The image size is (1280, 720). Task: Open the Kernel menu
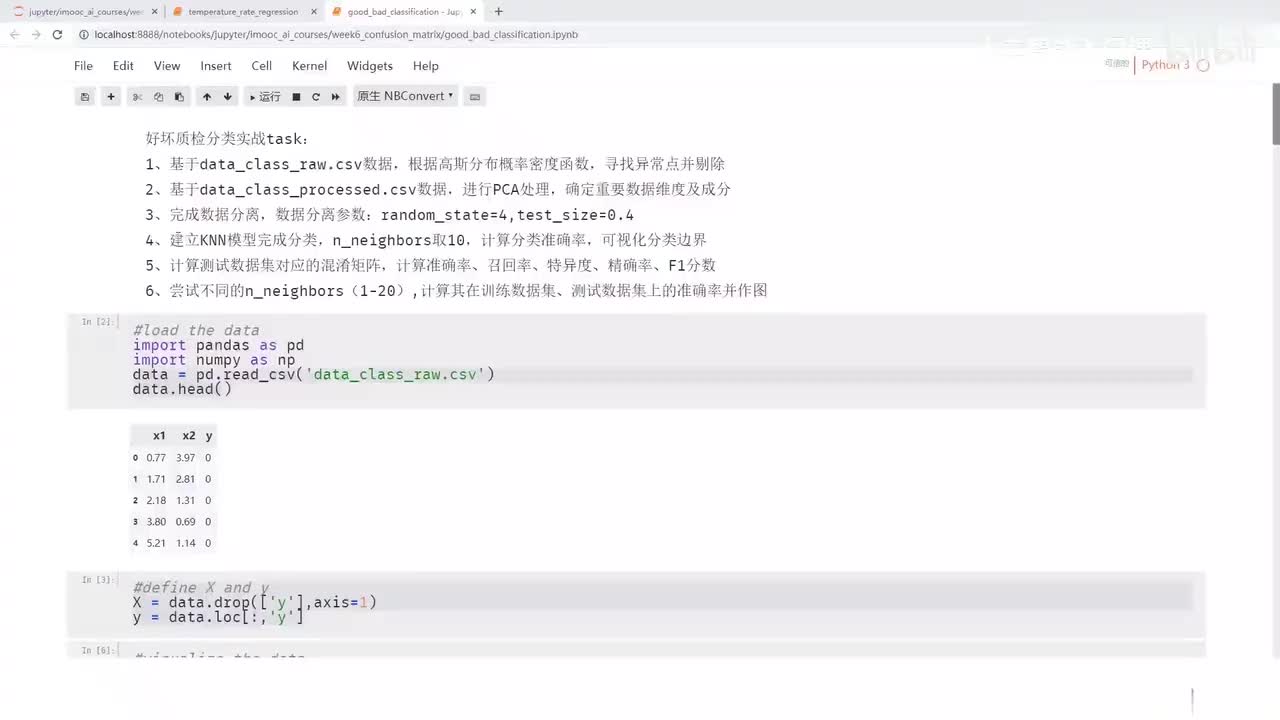click(x=310, y=66)
